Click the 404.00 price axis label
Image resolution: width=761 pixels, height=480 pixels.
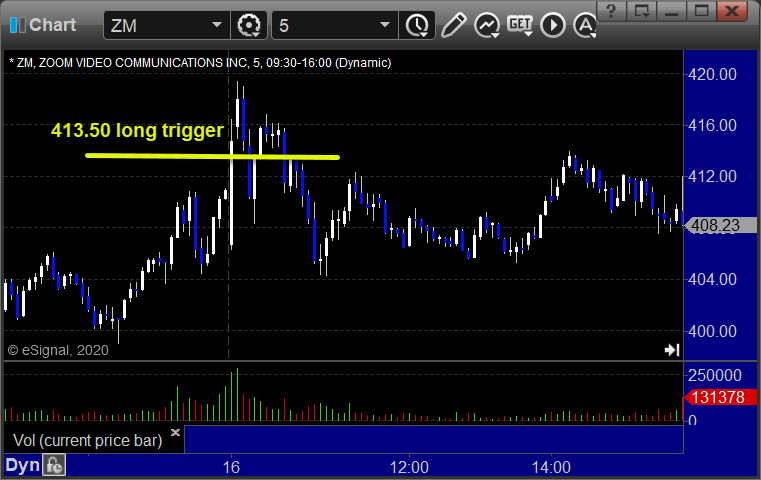tap(712, 279)
